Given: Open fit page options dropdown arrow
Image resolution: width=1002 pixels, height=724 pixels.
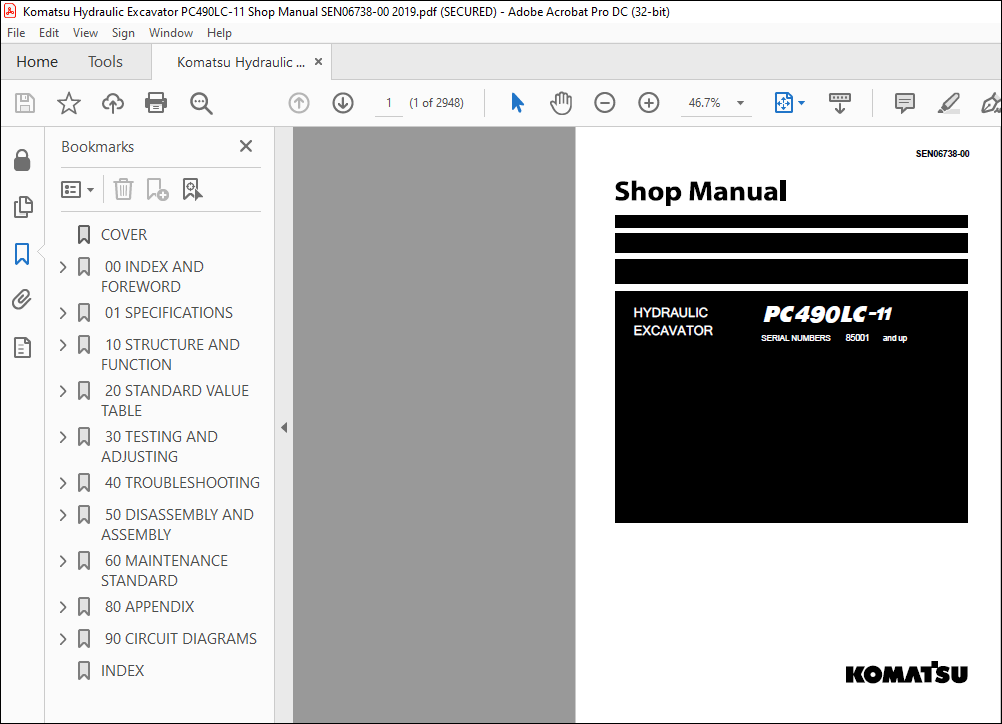Looking at the screenshot, I should click(801, 103).
